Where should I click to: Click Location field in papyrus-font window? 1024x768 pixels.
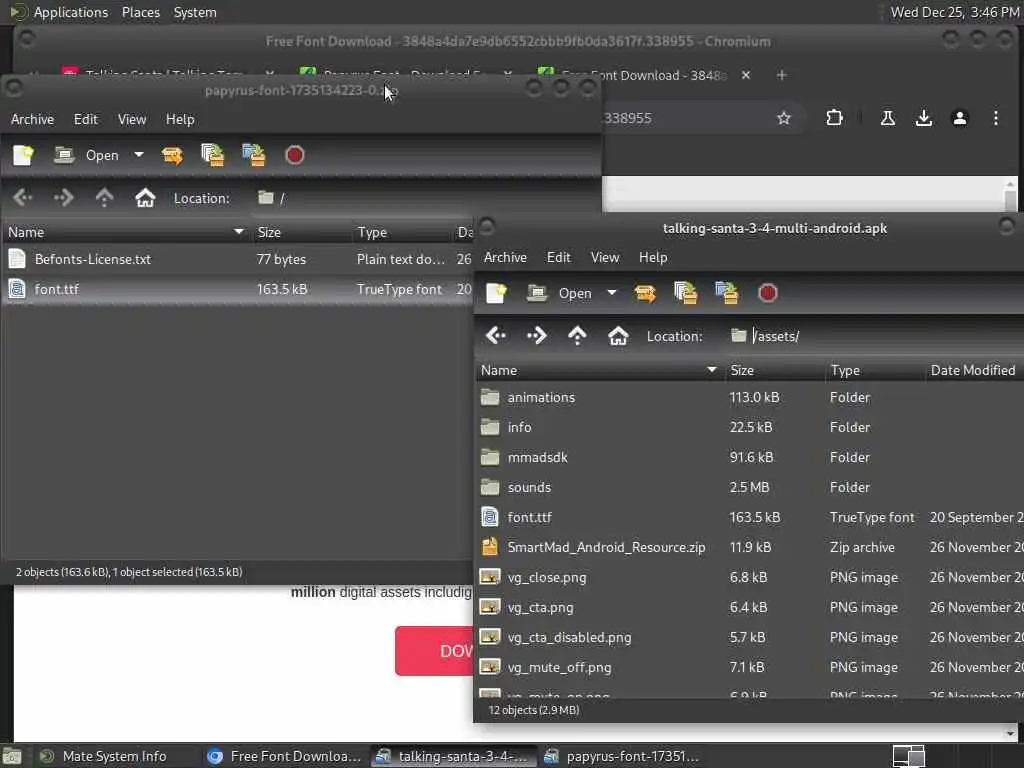tap(424, 198)
